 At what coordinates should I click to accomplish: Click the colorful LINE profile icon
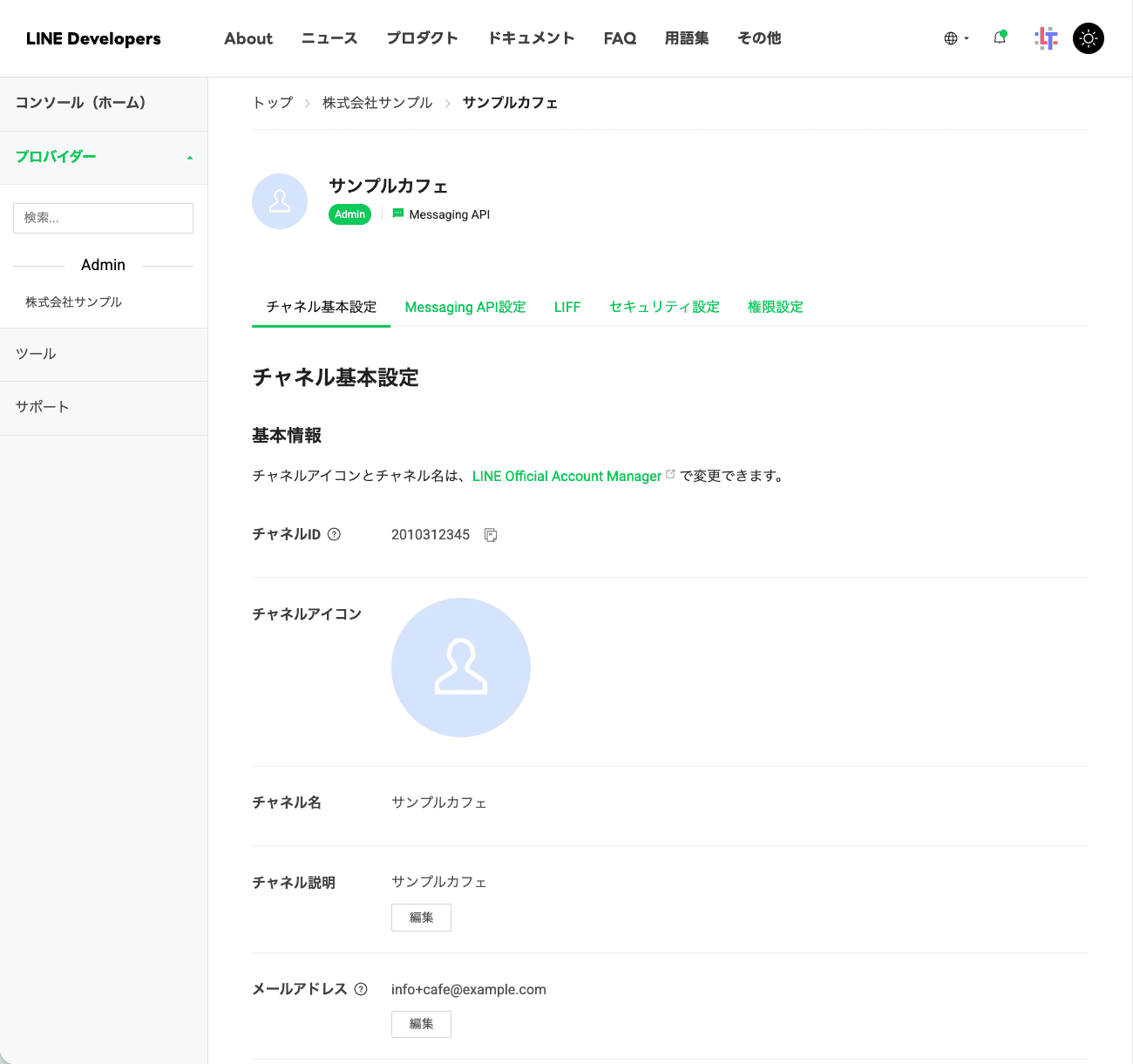coord(1046,38)
